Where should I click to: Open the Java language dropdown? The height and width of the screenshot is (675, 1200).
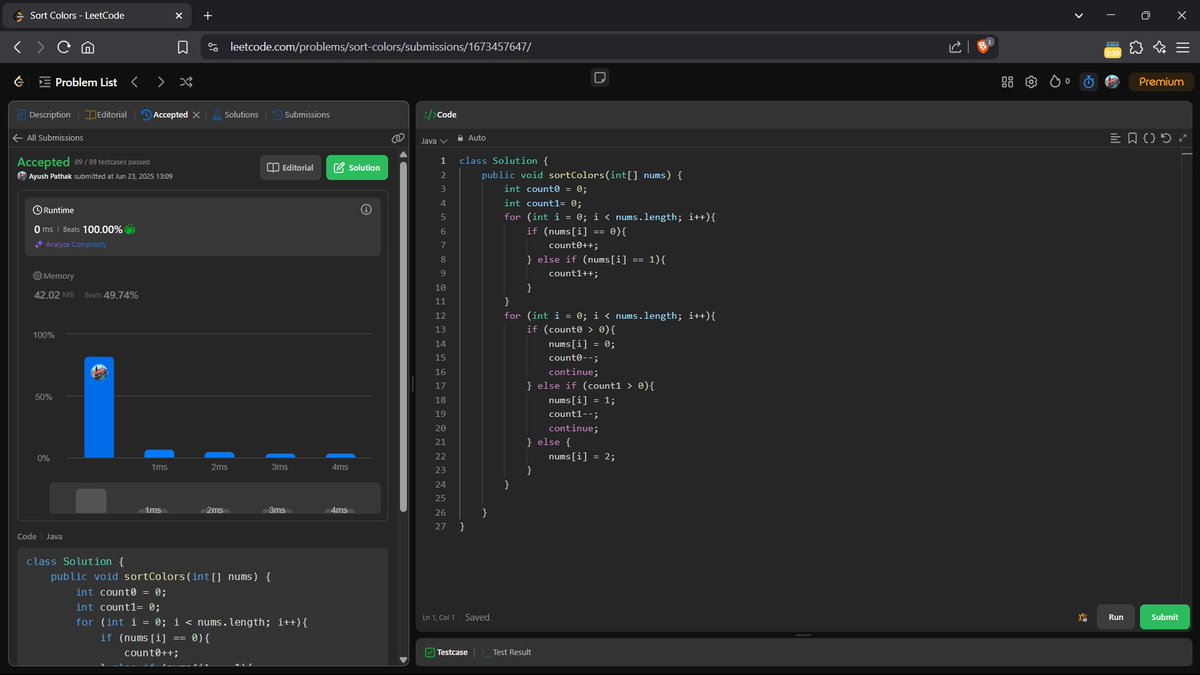432,138
